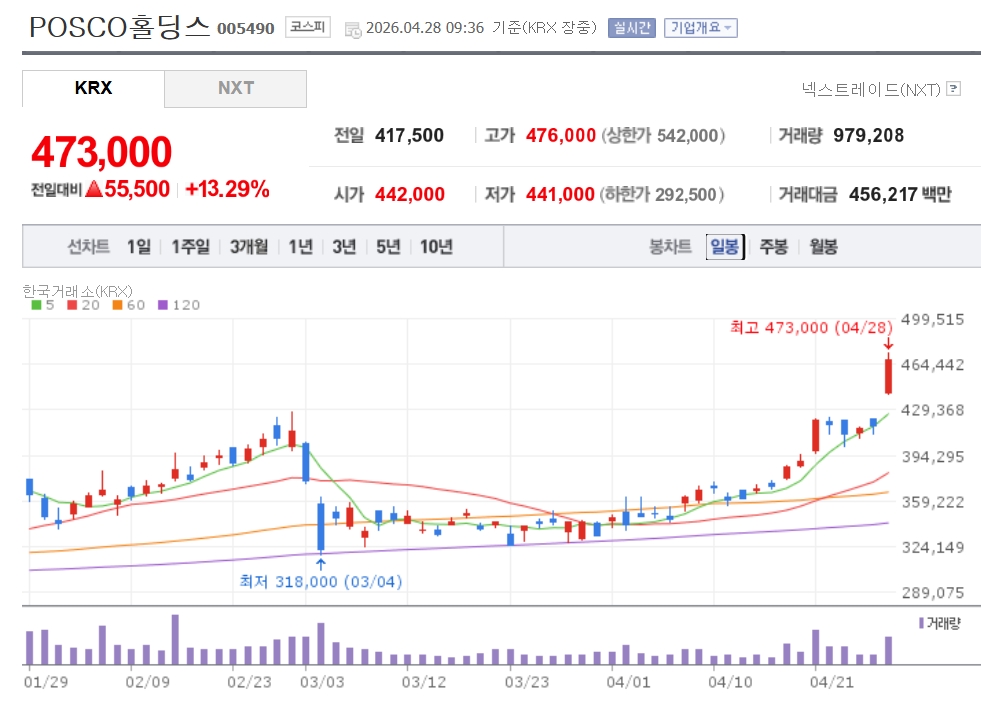Click the clock icon beside the timestamp
Screen dimensions: 981x712
pyautogui.click(x=353, y=29)
